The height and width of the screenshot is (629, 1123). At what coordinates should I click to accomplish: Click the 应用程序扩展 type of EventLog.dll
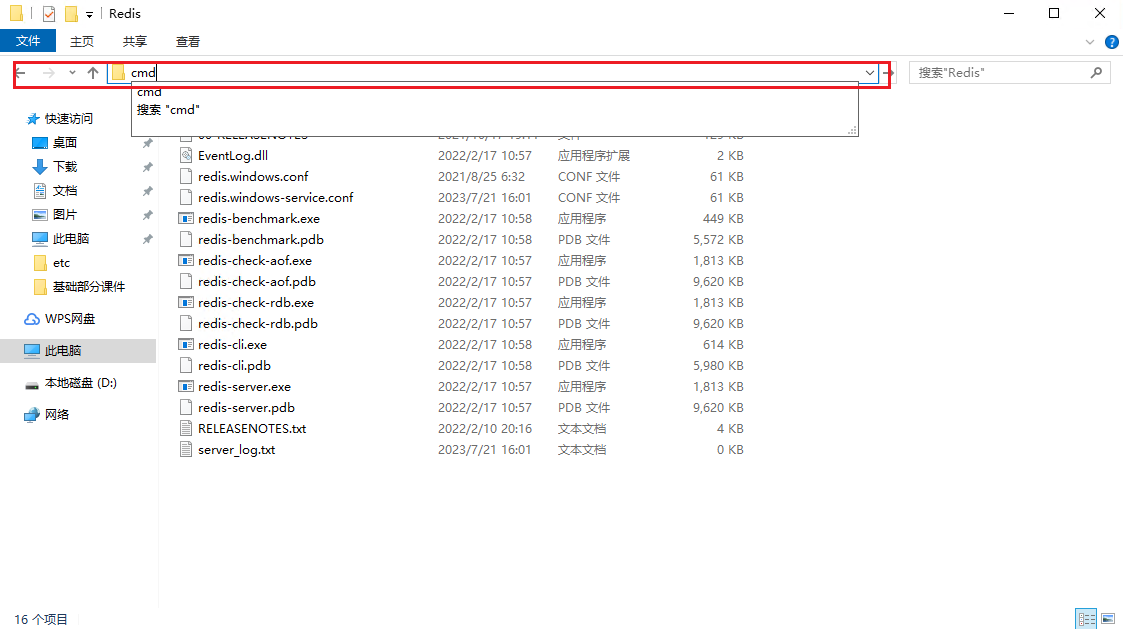594,155
